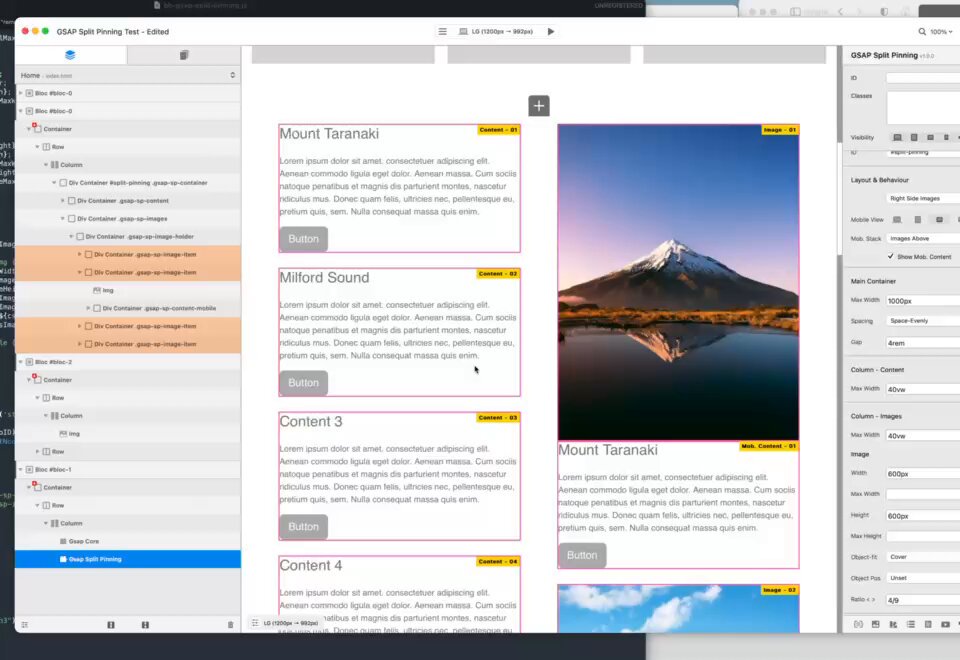960x660 pixels.
Task: Toggle landscape mobile Visibility icon
Action: (931, 137)
